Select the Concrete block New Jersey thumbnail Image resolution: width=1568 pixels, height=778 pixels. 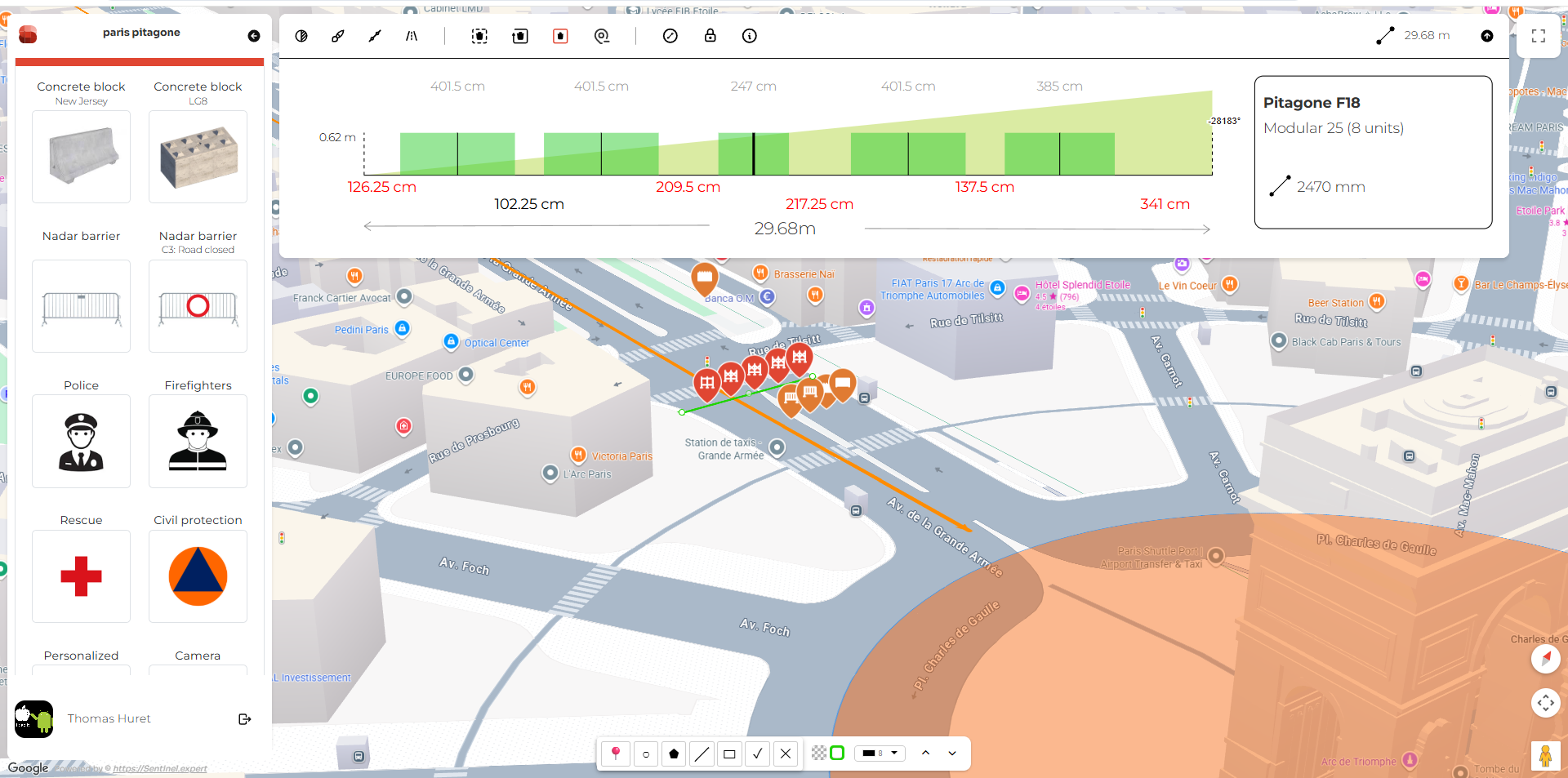[81, 157]
